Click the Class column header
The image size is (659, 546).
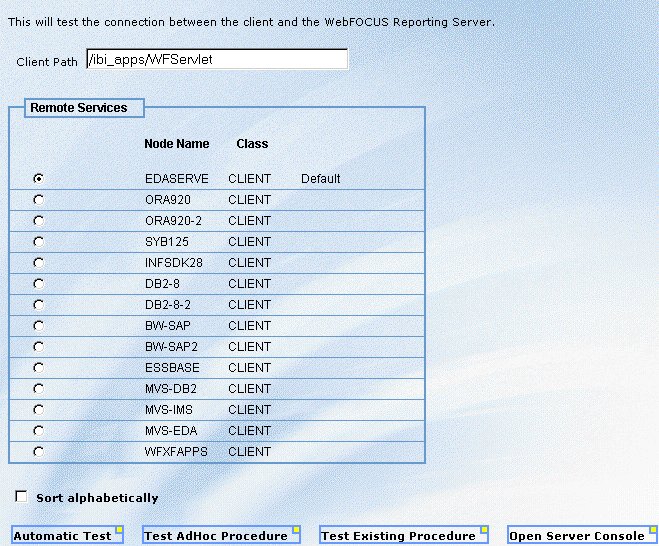click(252, 144)
